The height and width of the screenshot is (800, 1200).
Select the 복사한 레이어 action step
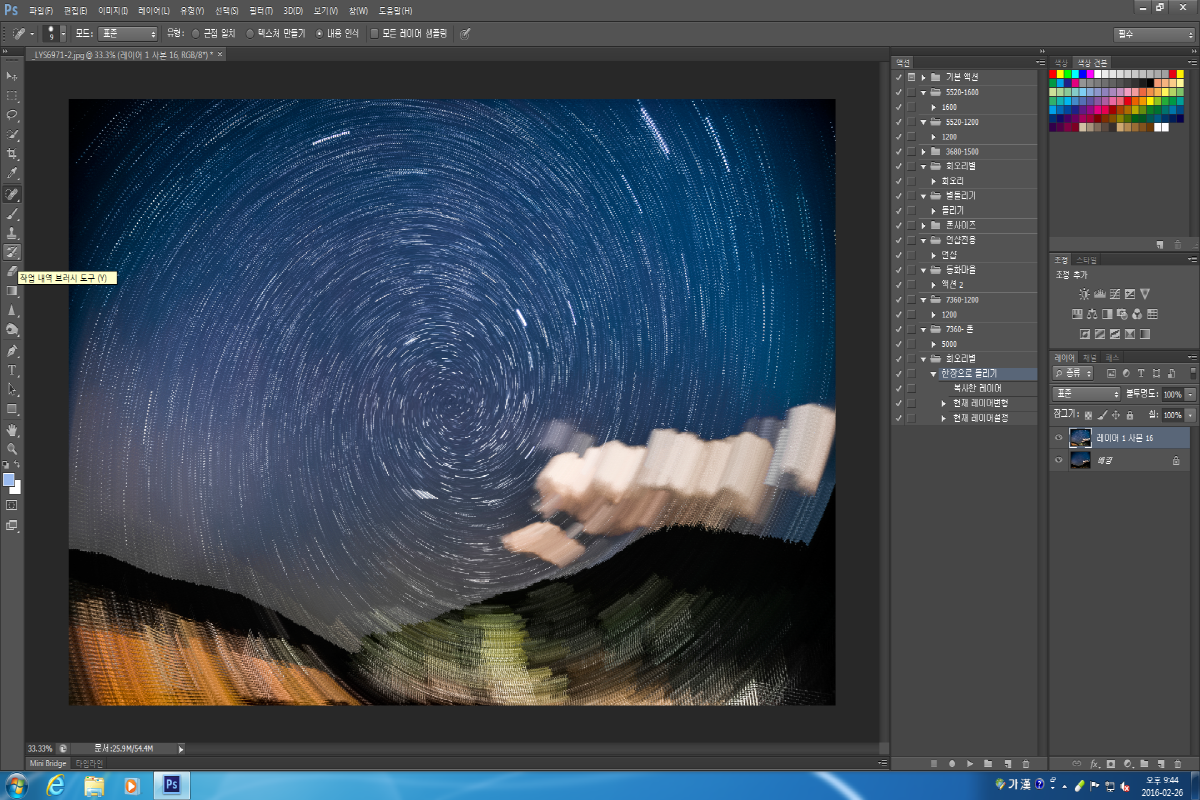pos(977,388)
